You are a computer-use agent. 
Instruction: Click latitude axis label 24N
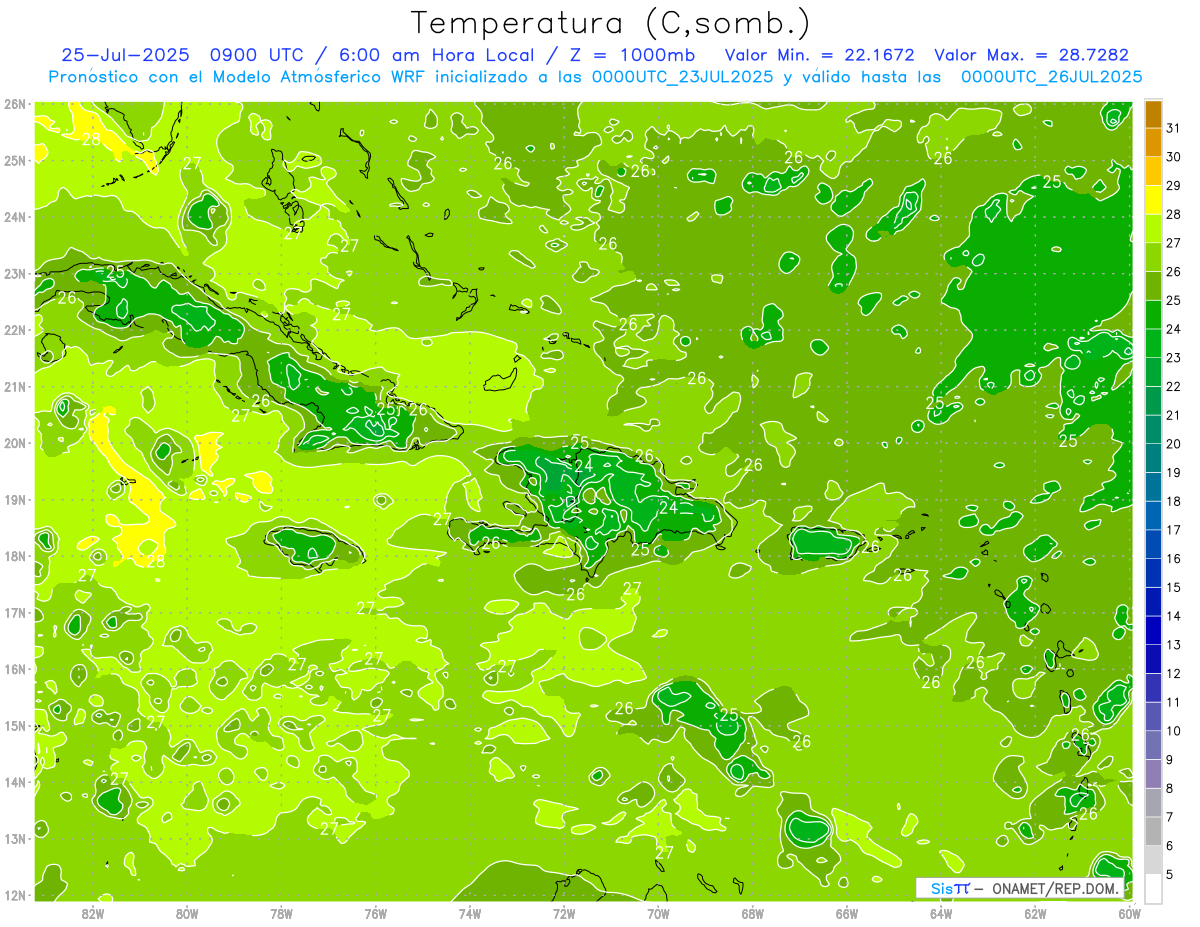pyautogui.click(x=14, y=217)
